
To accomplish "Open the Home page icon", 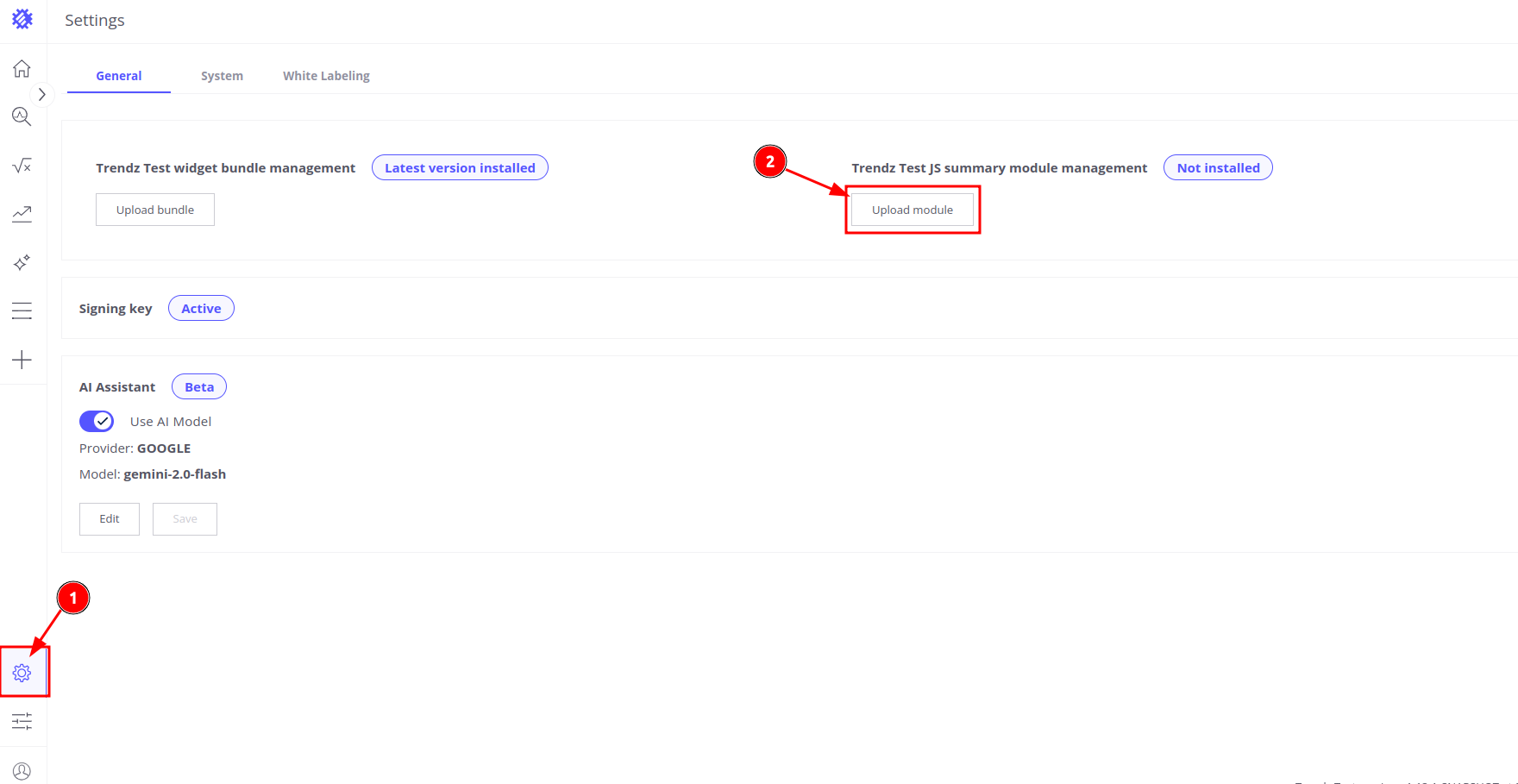I will (x=22, y=69).
